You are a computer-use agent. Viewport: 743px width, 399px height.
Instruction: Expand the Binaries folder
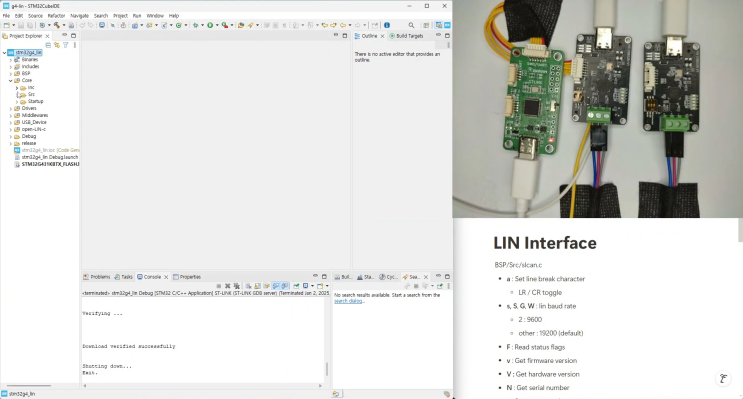click(x=11, y=60)
